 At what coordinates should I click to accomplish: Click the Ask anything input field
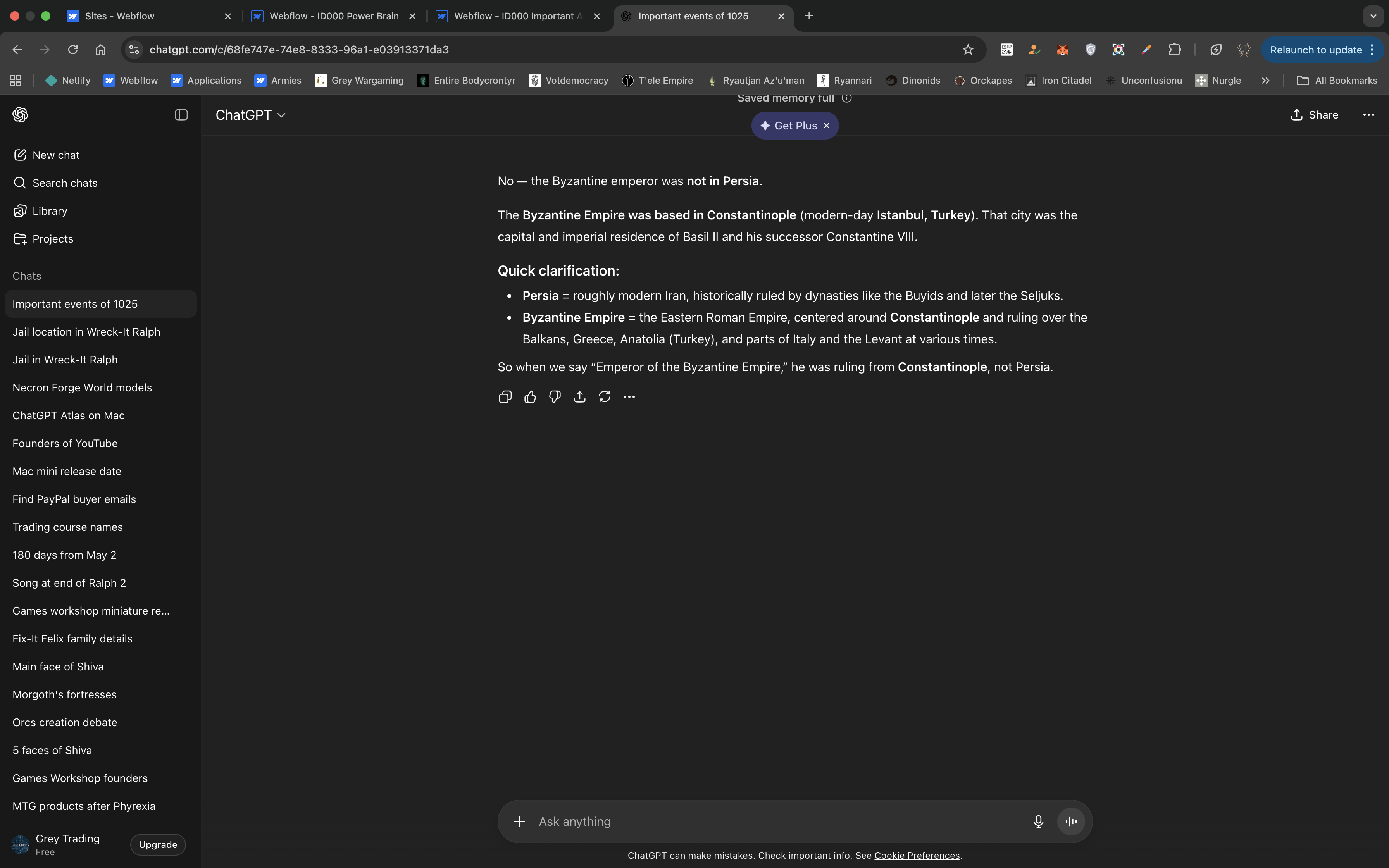[x=775, y=821]
